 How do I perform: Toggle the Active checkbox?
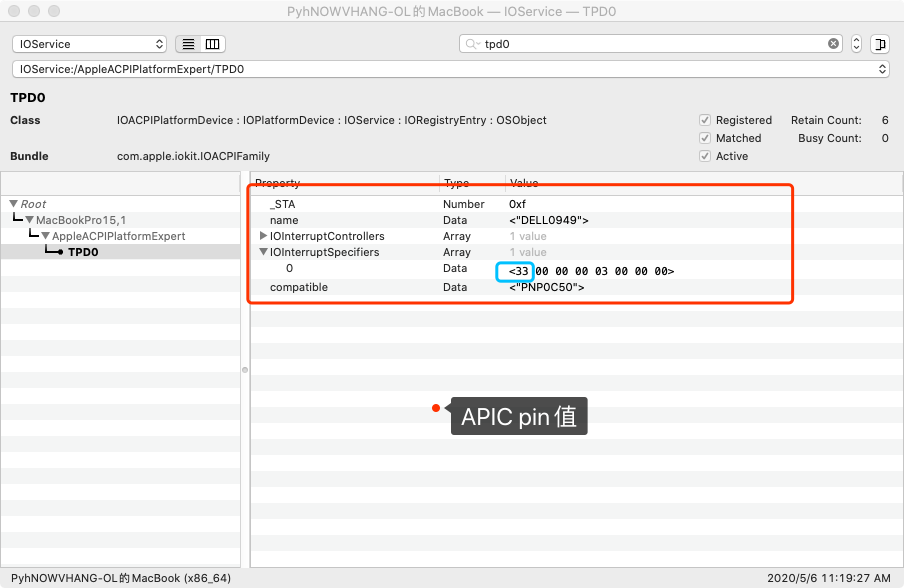(705, 156)
